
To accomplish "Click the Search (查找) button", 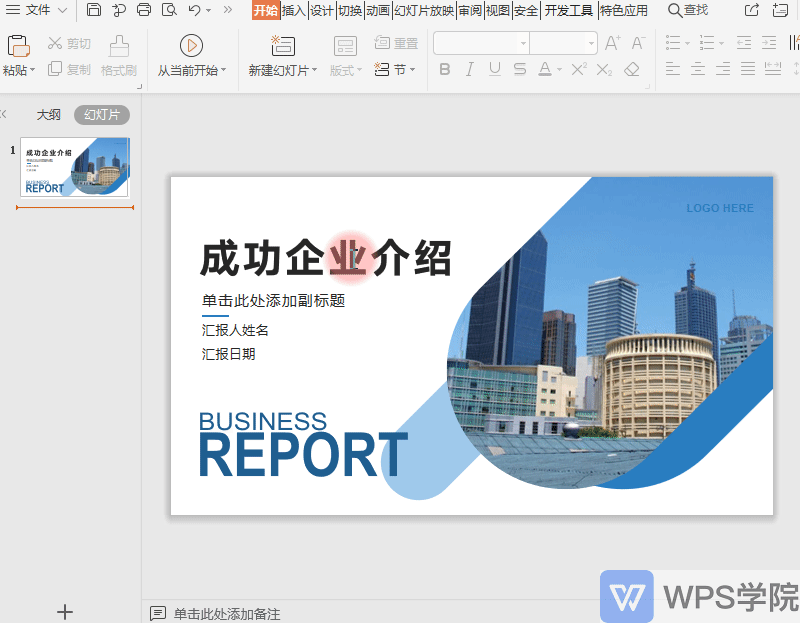I will point(688,10).
